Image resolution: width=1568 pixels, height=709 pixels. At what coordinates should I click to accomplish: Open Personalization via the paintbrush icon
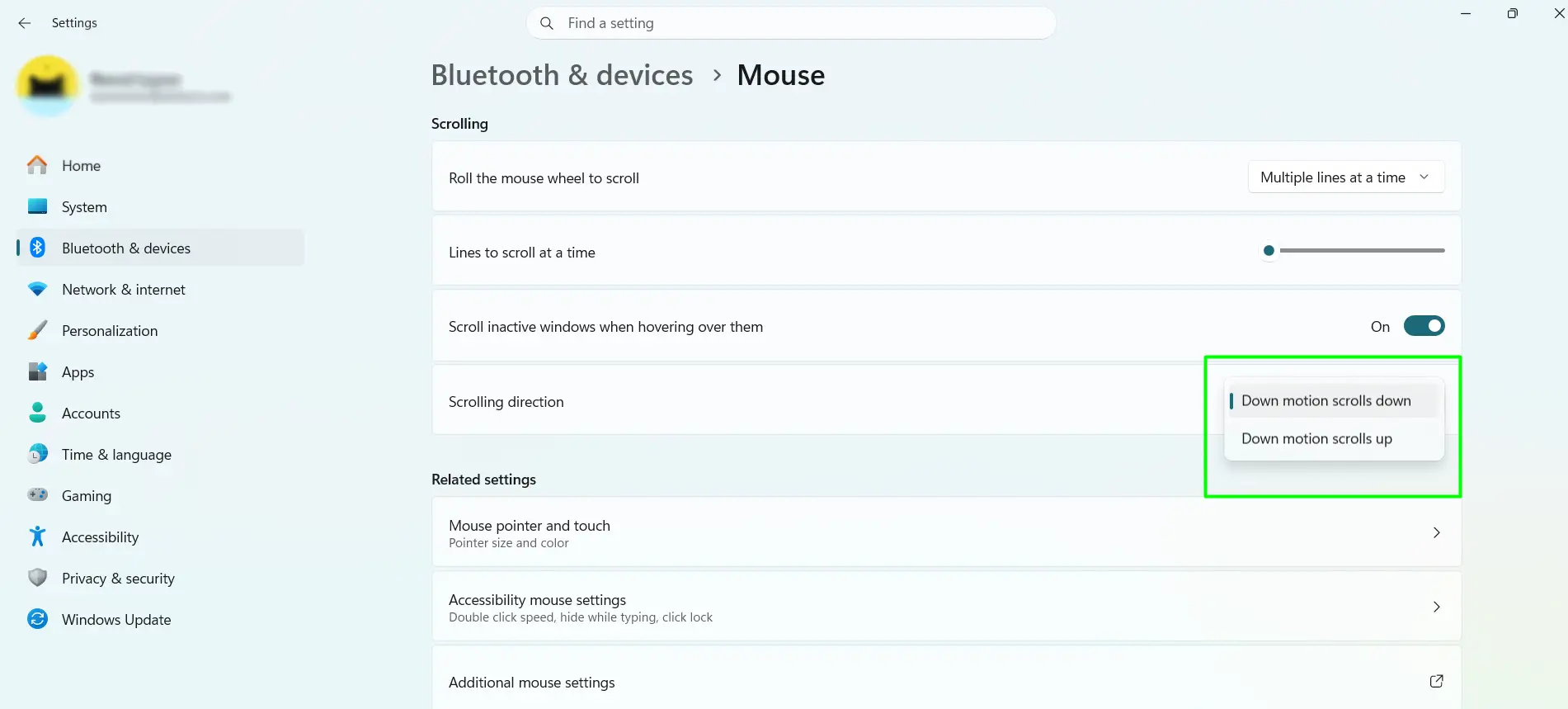coord(37,330)
